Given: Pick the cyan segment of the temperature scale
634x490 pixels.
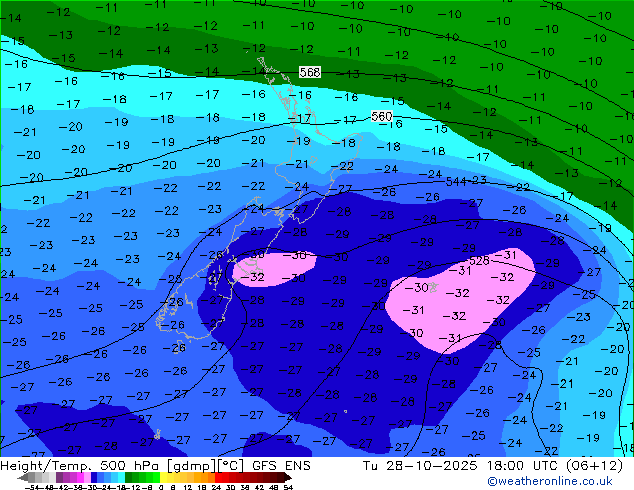Looking at the screenshot, I should click(x=121, y=477).
